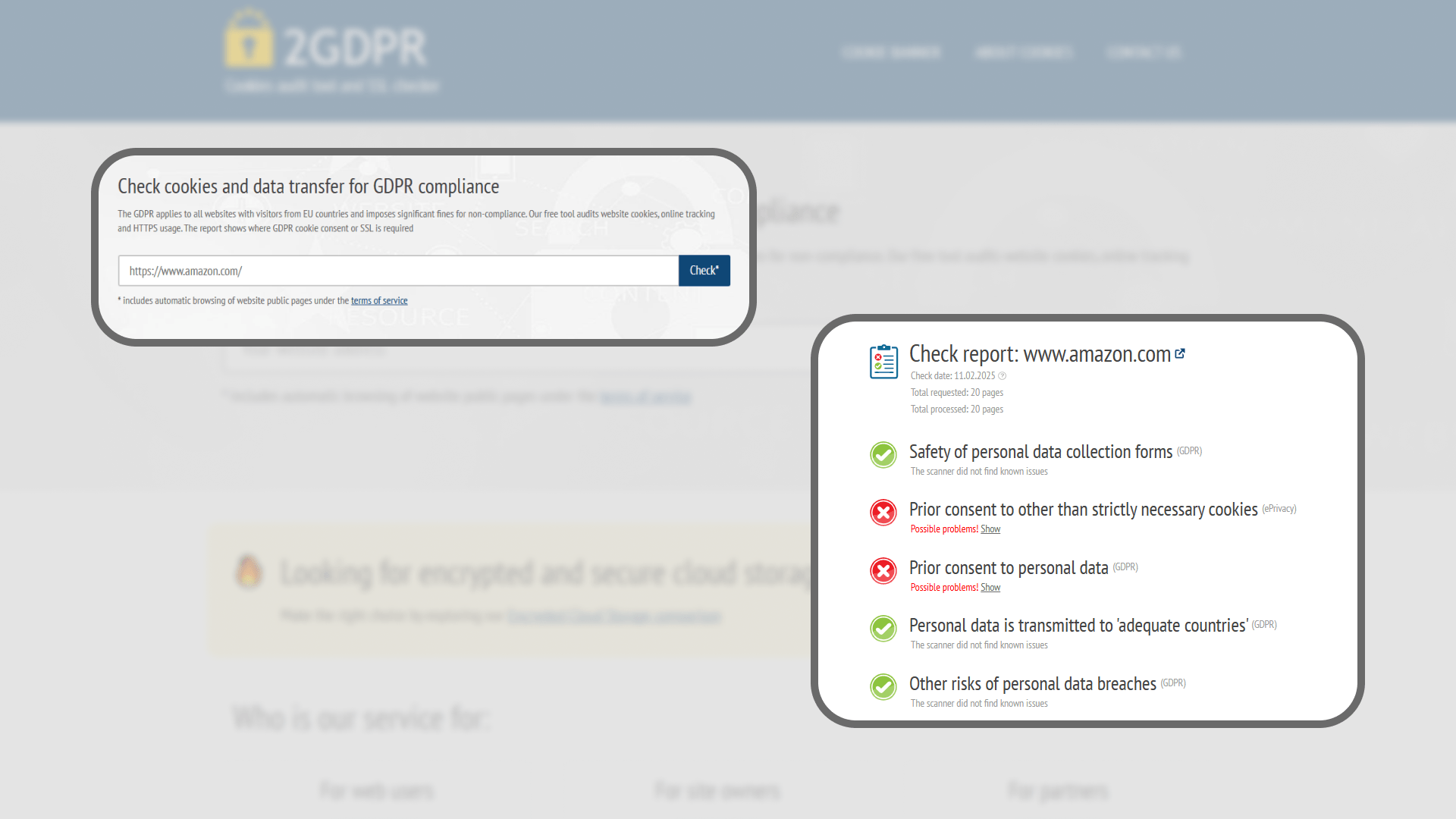Click red cross icon for cookies consent

(x=883, y=513)
